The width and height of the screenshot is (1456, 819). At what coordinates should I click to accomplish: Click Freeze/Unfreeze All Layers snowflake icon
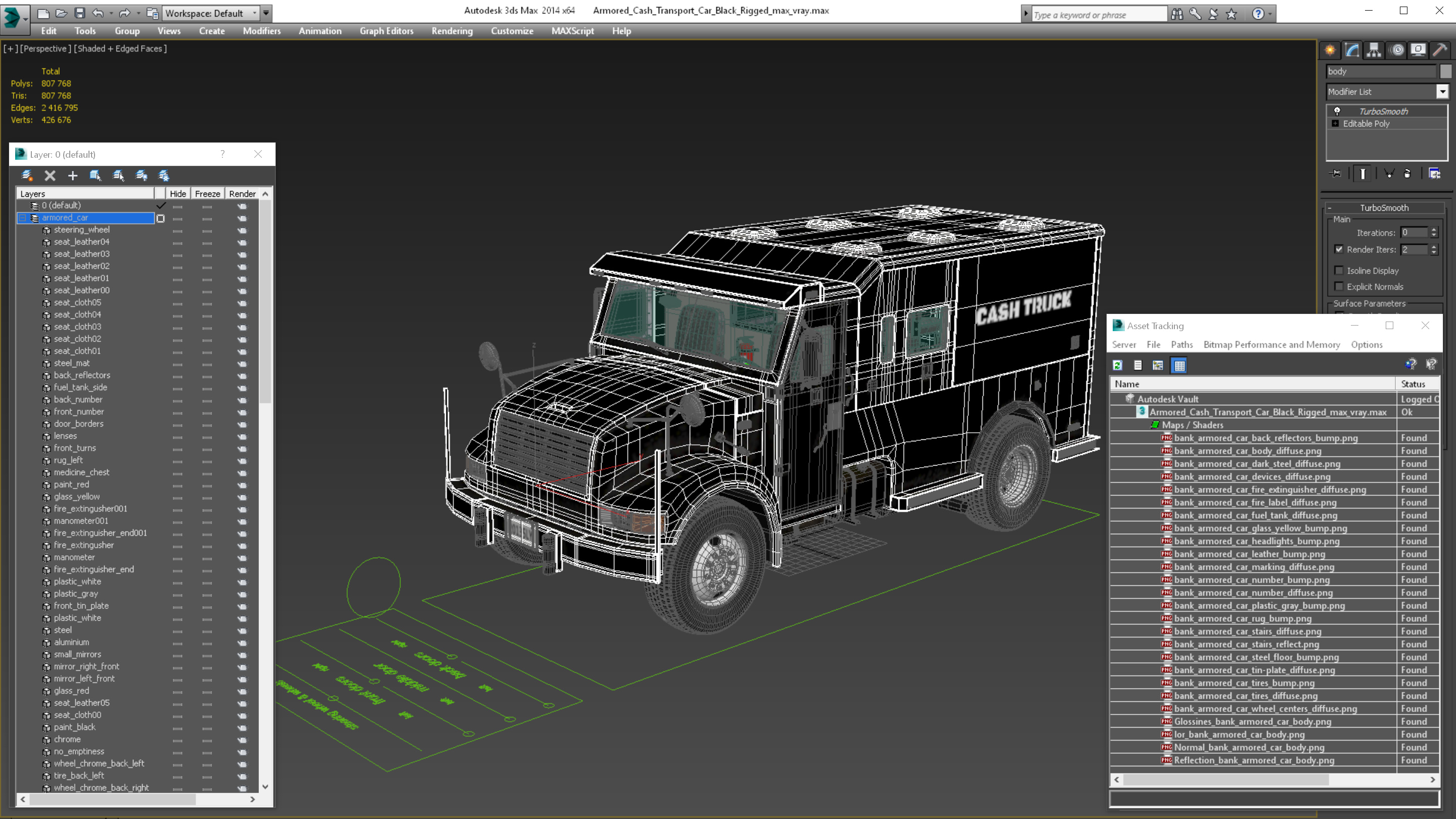pyautogui.click(x=164, y=175)
